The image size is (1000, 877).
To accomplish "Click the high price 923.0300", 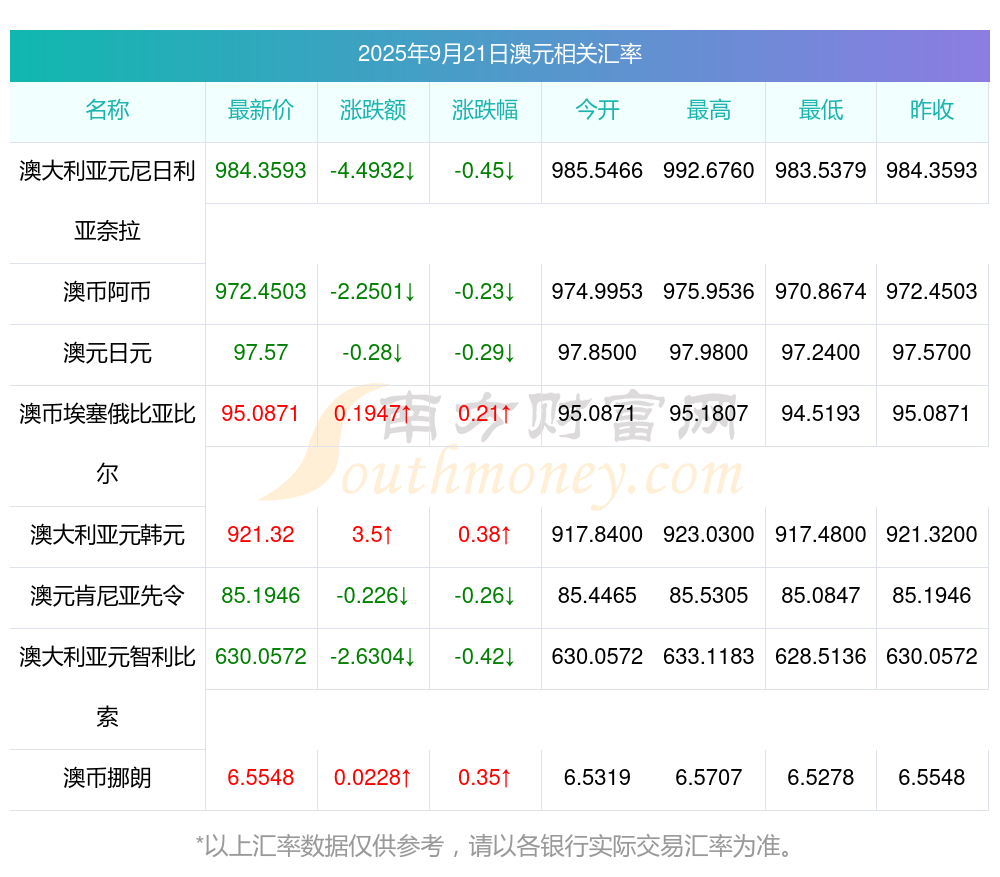I will [709, 534].
